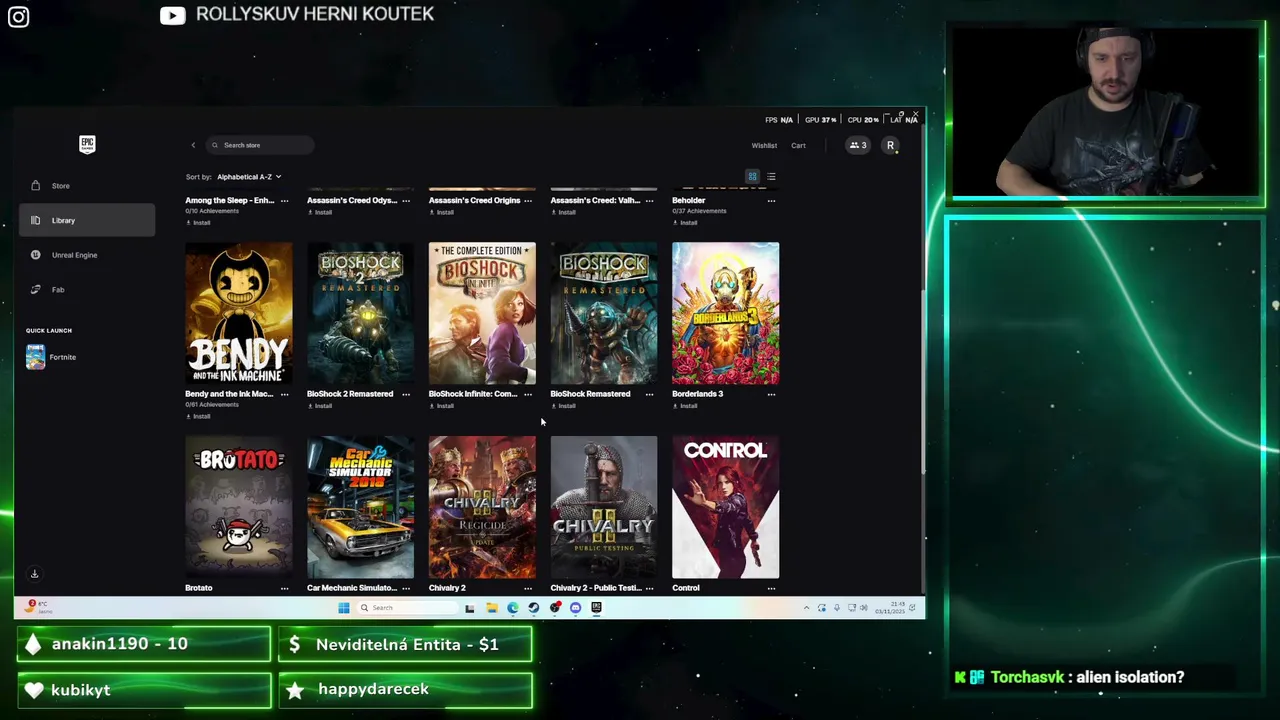Open options menu for Chivalry 2 Public Testing

(x=649, y=588)
